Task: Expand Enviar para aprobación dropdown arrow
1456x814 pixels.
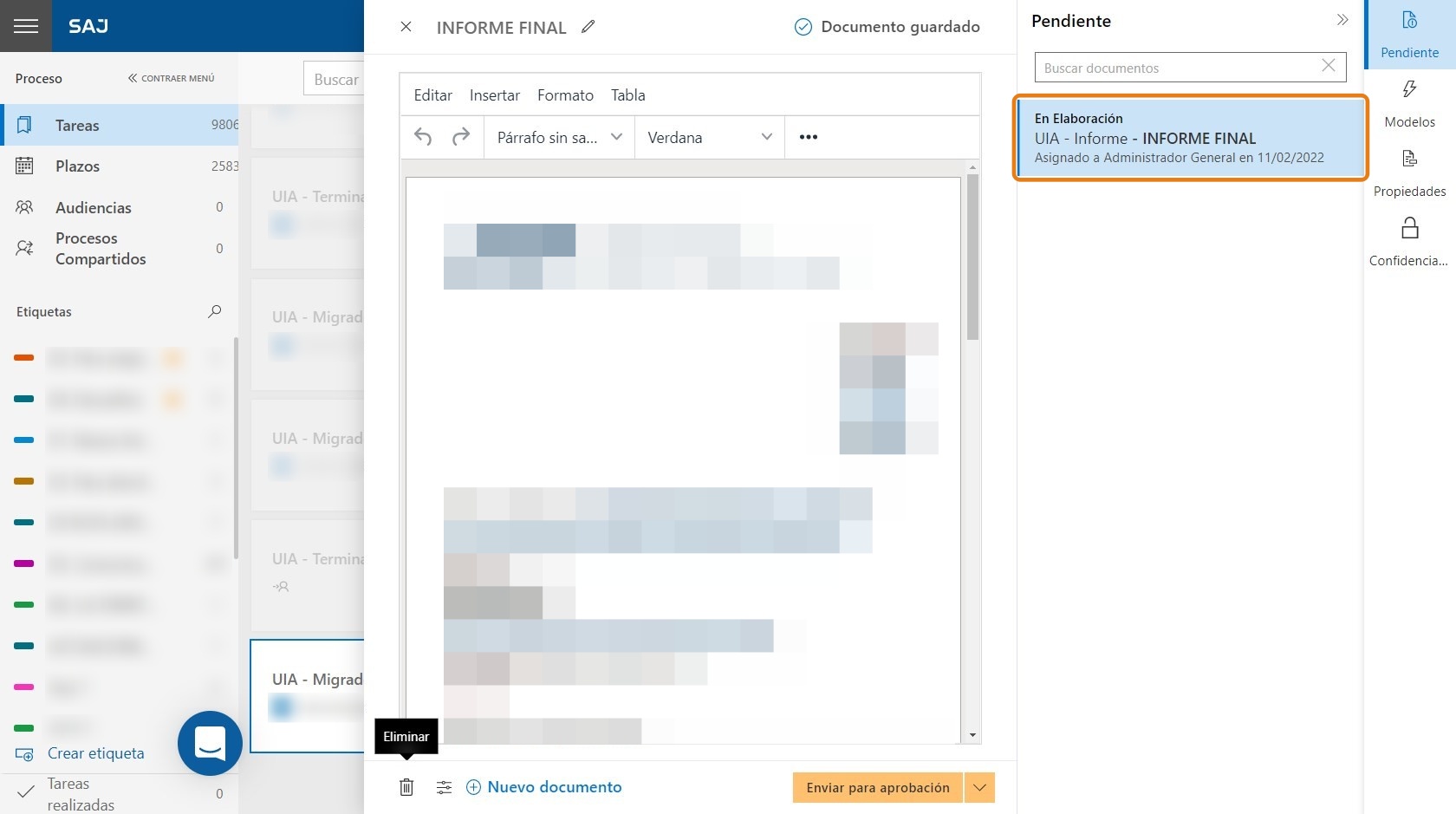Action: coord(980,788)
